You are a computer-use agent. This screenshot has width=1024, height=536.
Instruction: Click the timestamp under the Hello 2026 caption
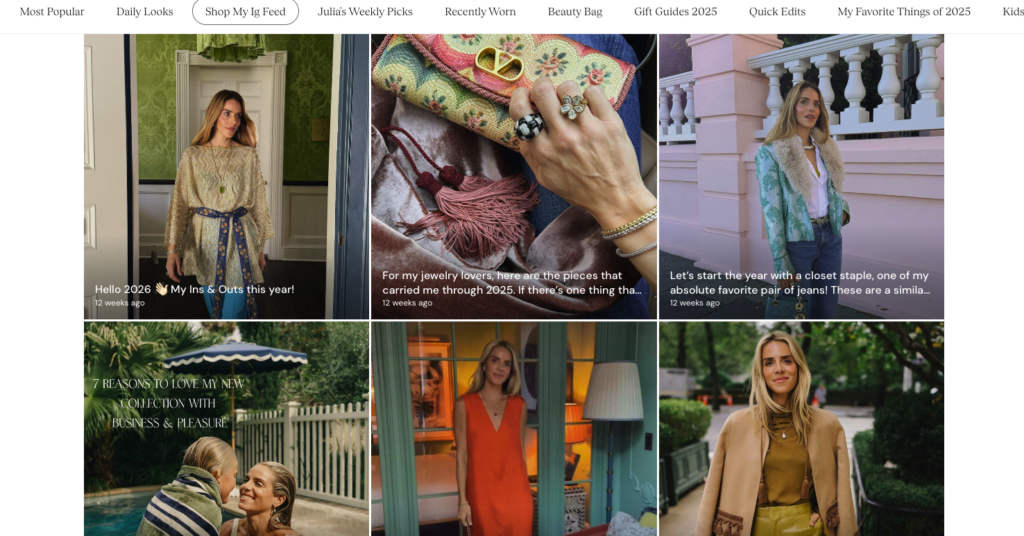(120, 303)
